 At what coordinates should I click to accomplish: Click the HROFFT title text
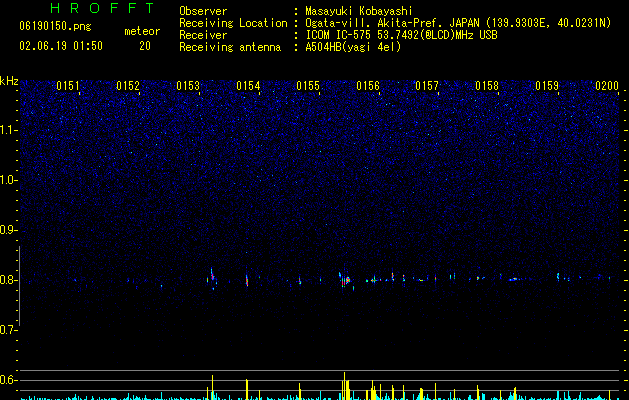[103, 8]
